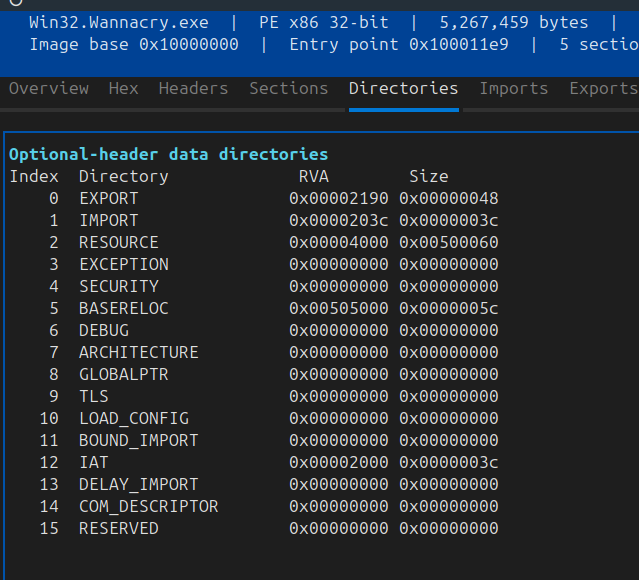Click the Entry point 0x100011e9 text

click(x=399, y=44)
